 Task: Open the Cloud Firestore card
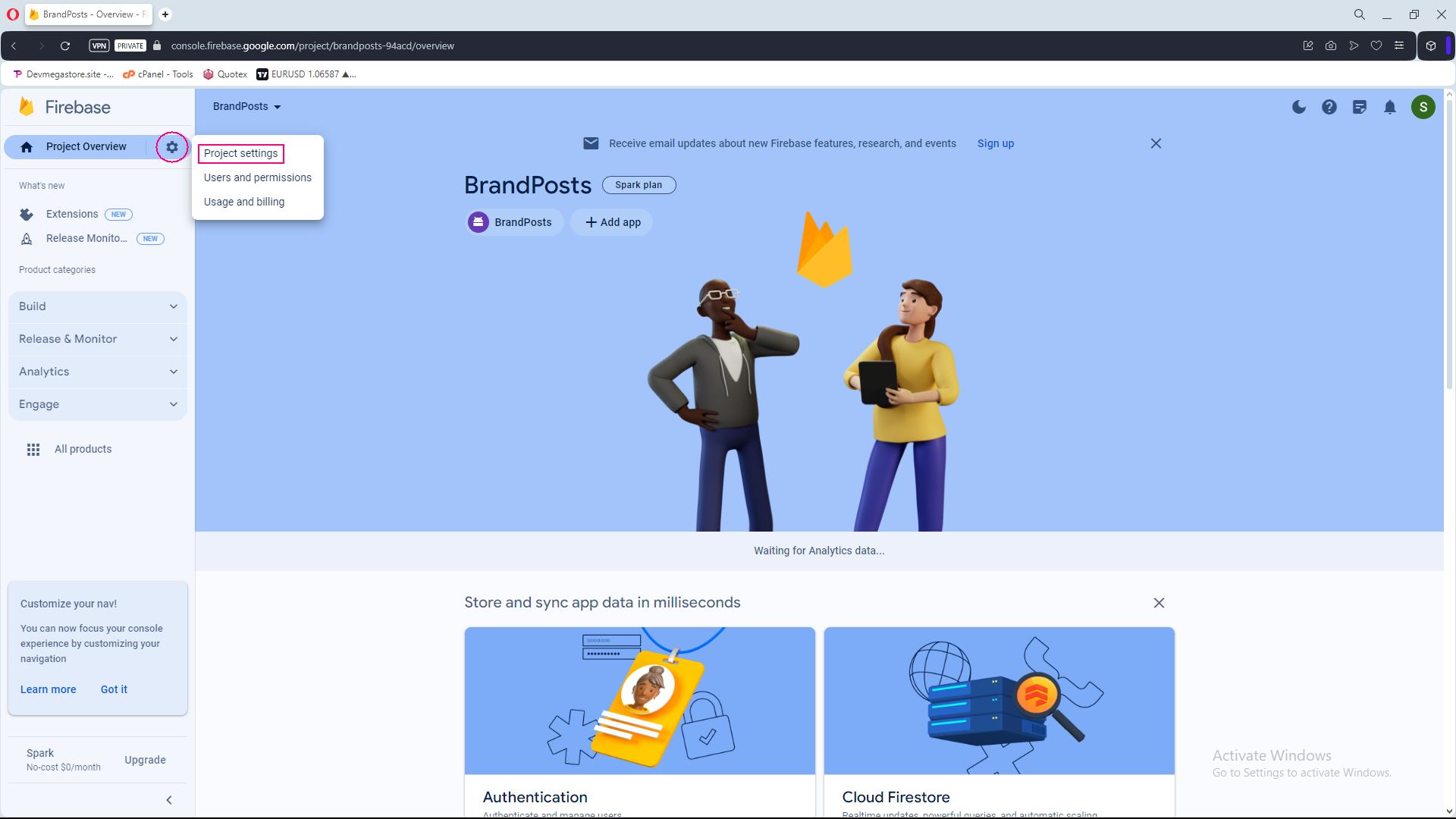point(999,720)
